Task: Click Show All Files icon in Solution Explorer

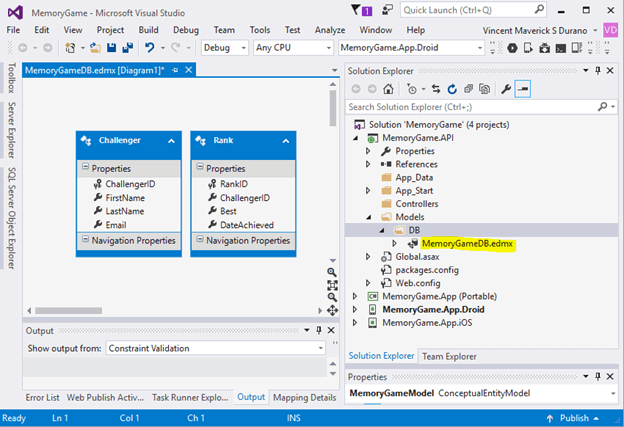Action: 484,89
